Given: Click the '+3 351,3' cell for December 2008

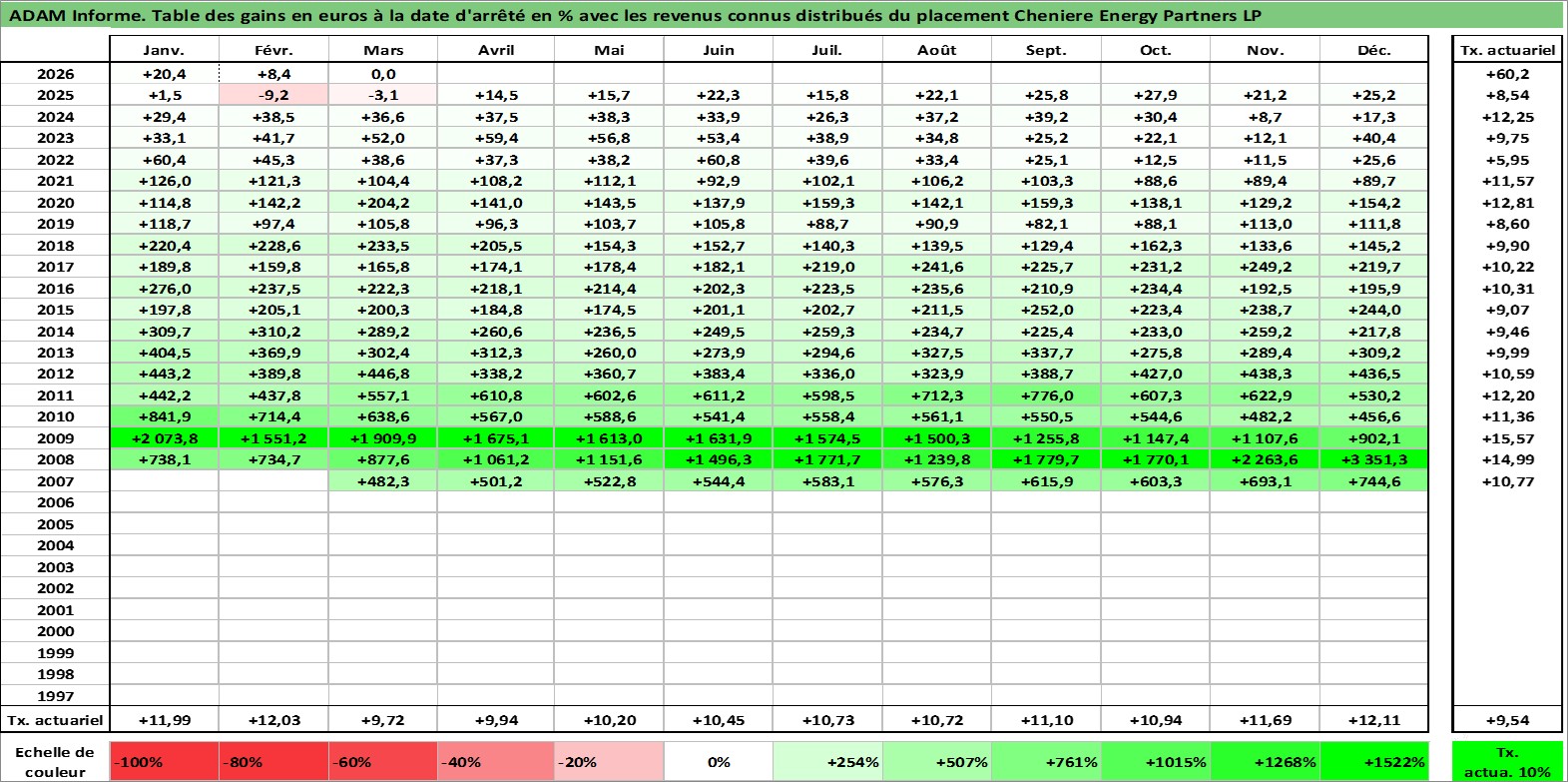Looking at the screenshot, I should pos(1374,459).
